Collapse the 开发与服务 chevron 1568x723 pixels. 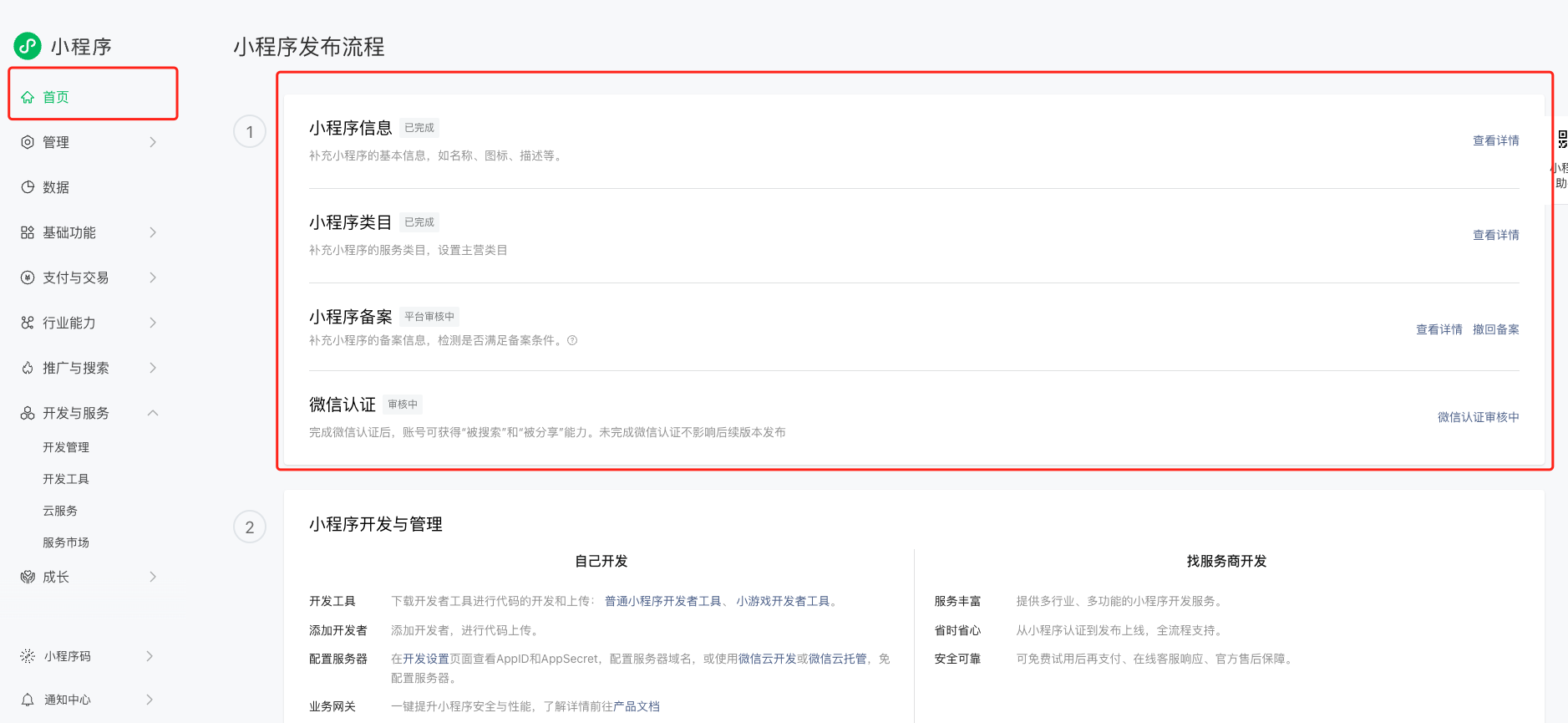(x=153, y=413)
